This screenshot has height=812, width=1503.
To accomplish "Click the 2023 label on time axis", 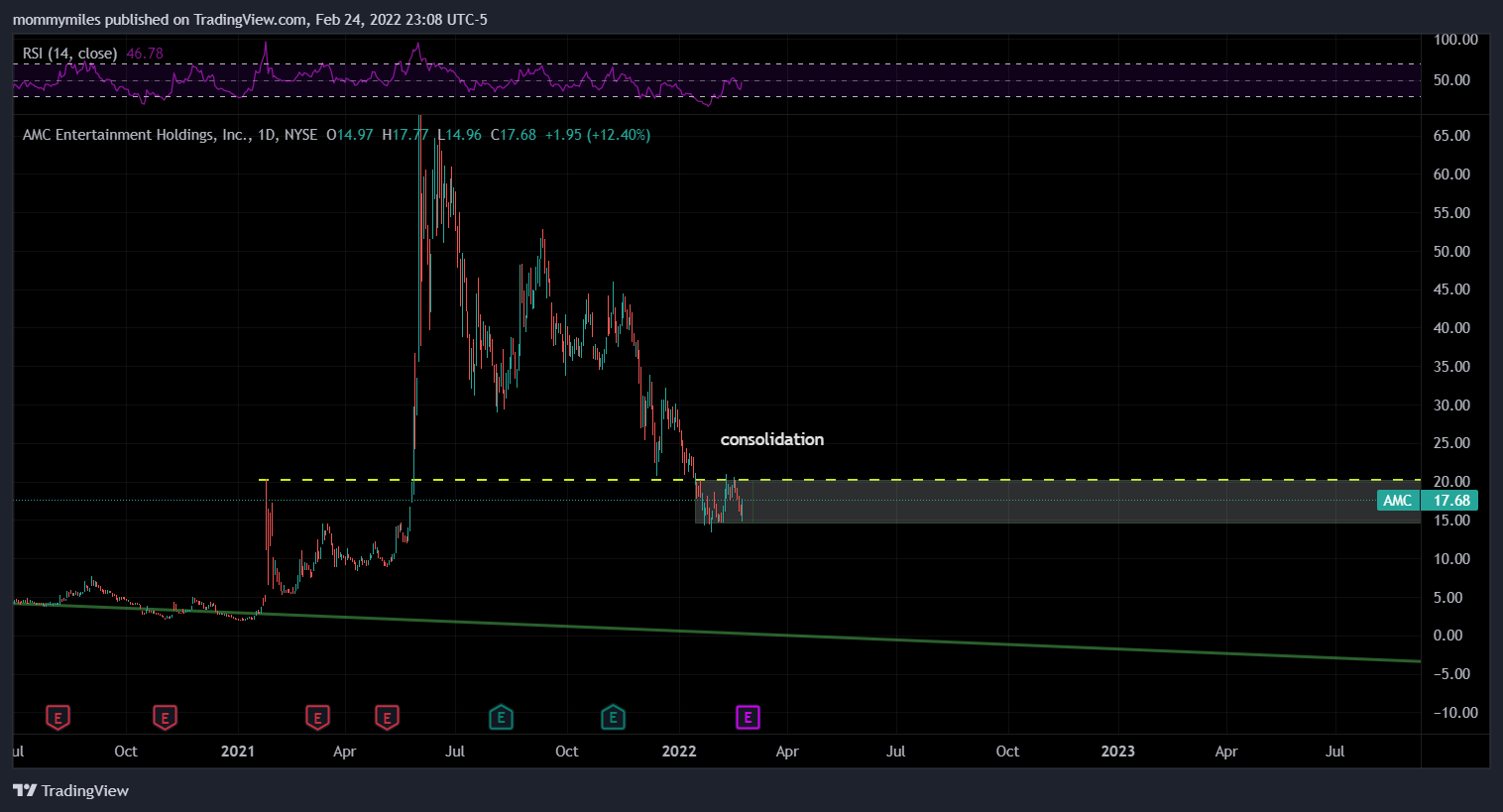I will pos(1118,752).
